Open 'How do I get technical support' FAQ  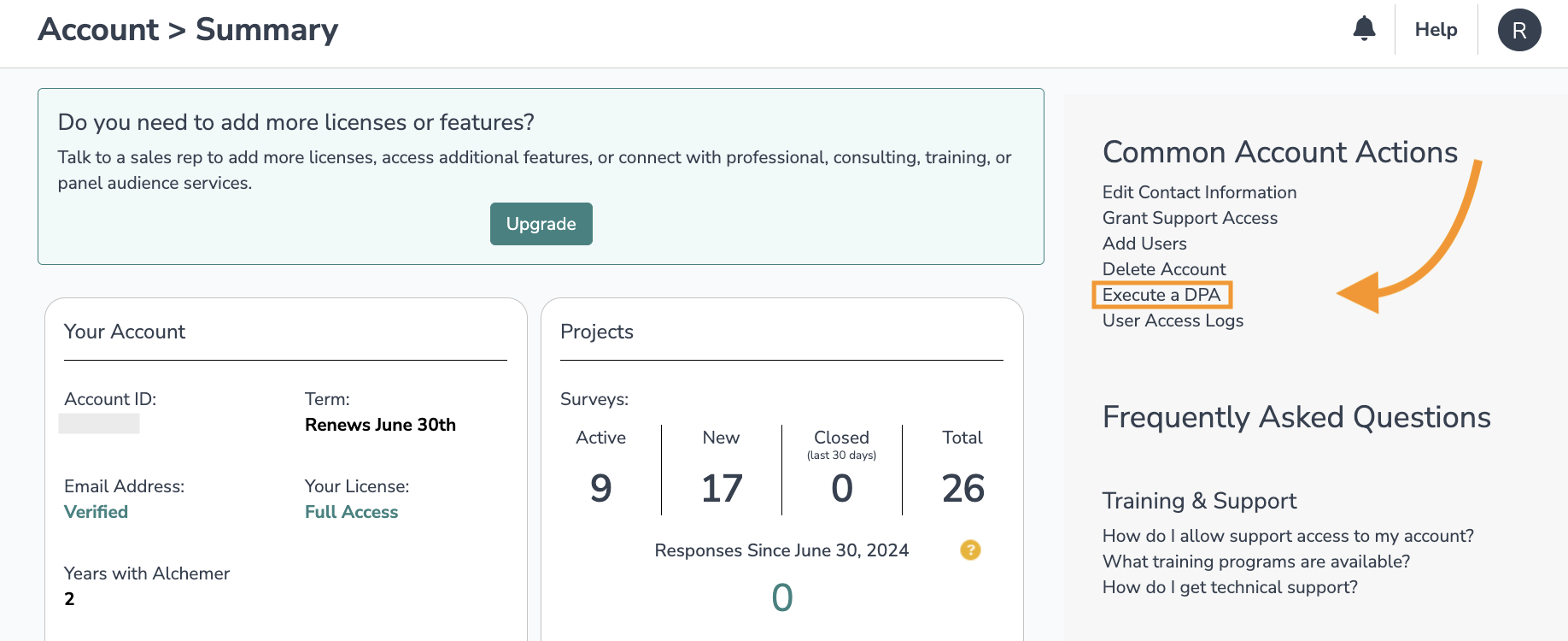1230,587
